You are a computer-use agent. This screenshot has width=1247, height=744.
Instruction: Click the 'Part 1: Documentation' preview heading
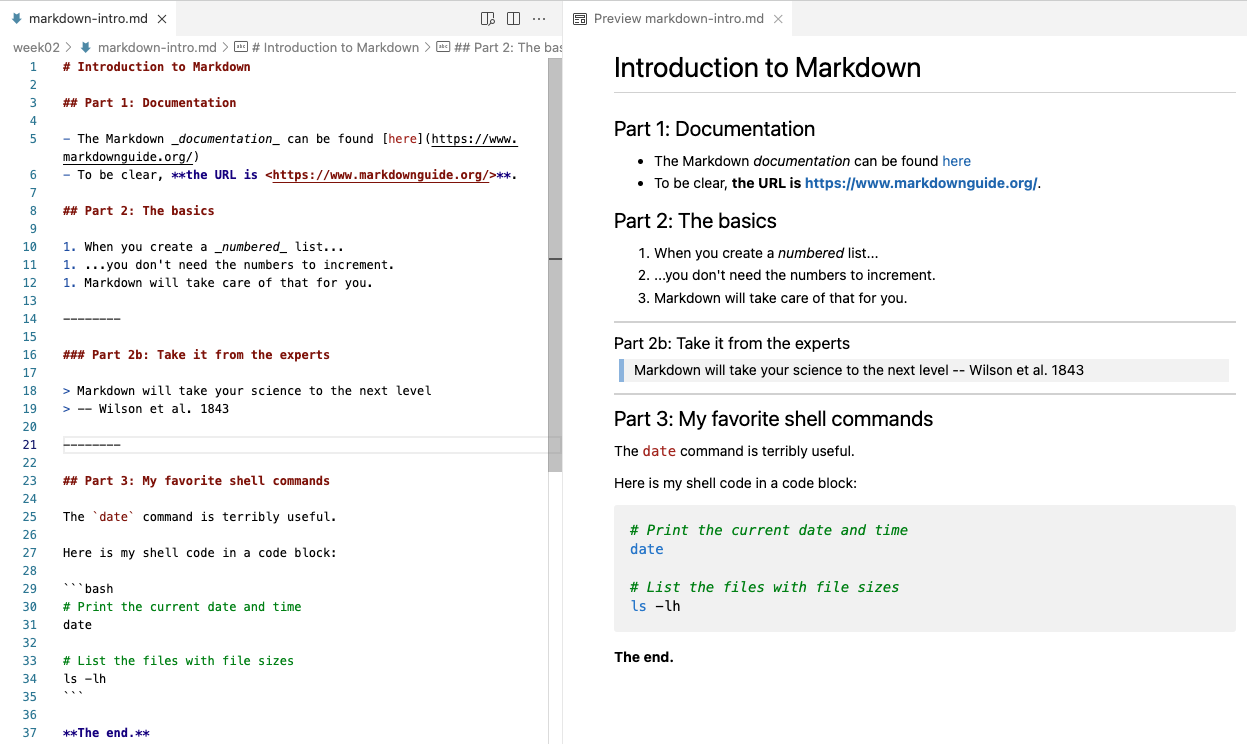(714, 129)
